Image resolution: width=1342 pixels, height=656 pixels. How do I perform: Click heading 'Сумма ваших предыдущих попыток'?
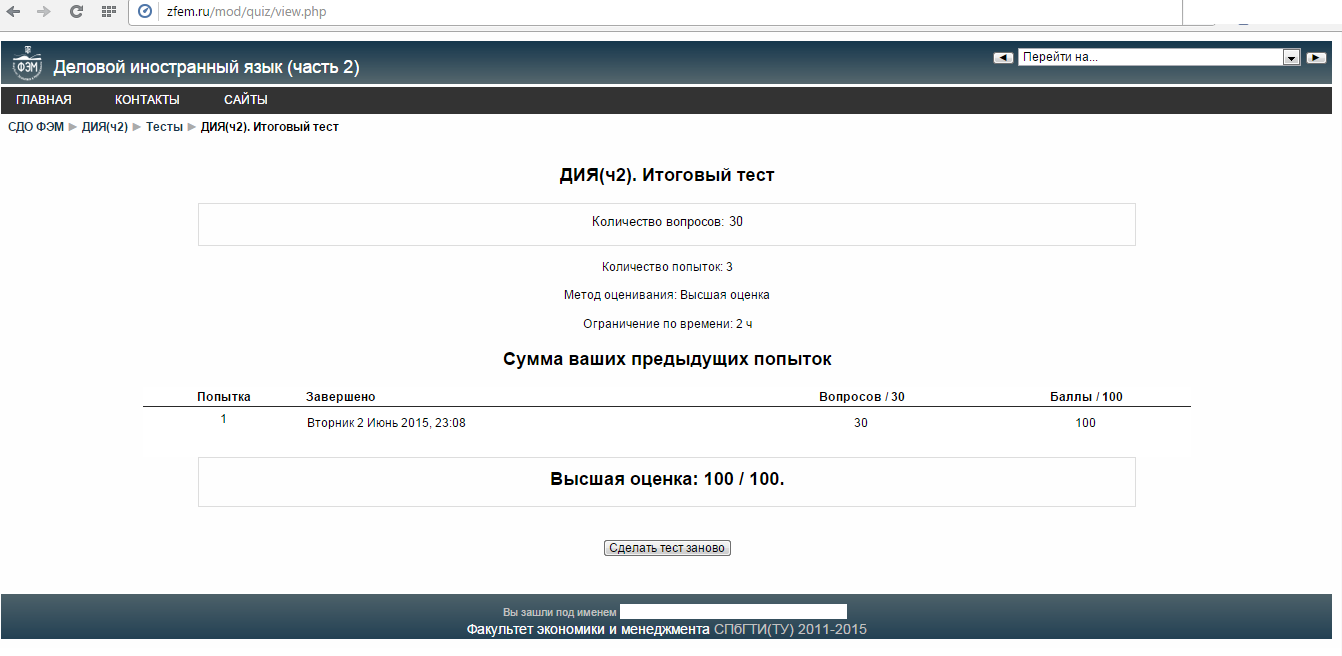pyautogui.click(x=667, y=358)
